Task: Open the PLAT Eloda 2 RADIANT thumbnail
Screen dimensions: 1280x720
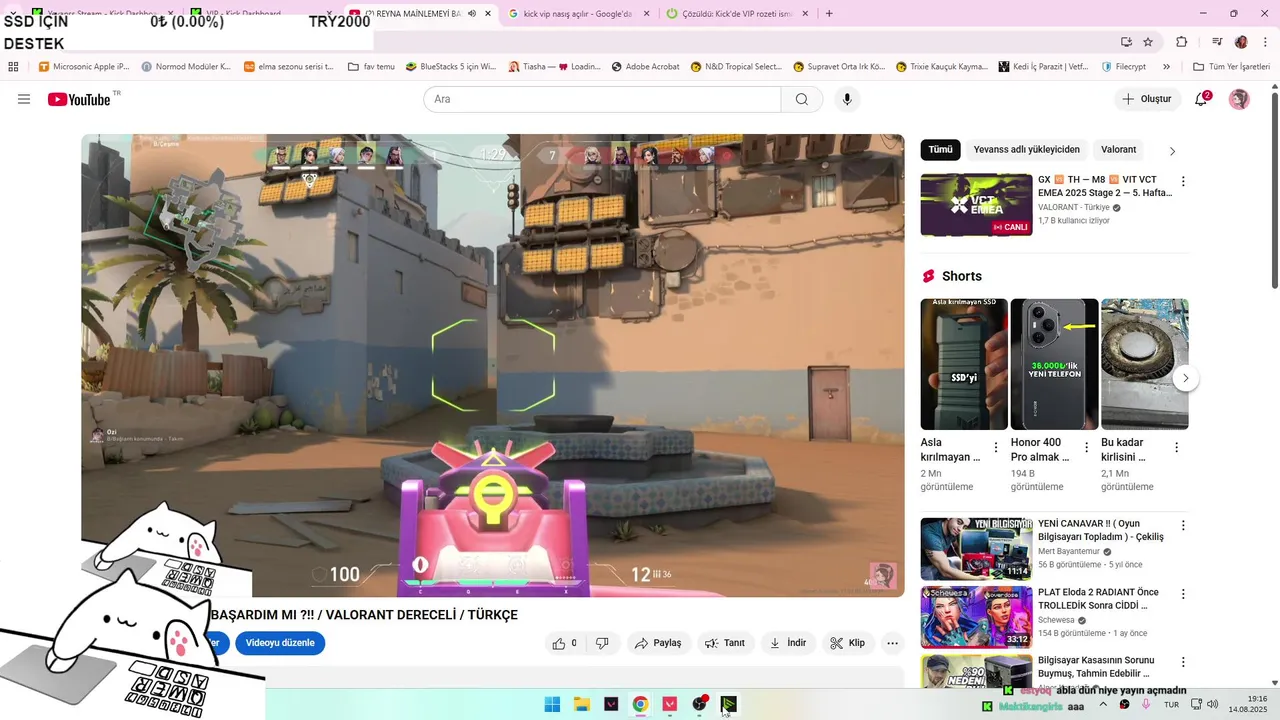Action: (x=976, y=617)
